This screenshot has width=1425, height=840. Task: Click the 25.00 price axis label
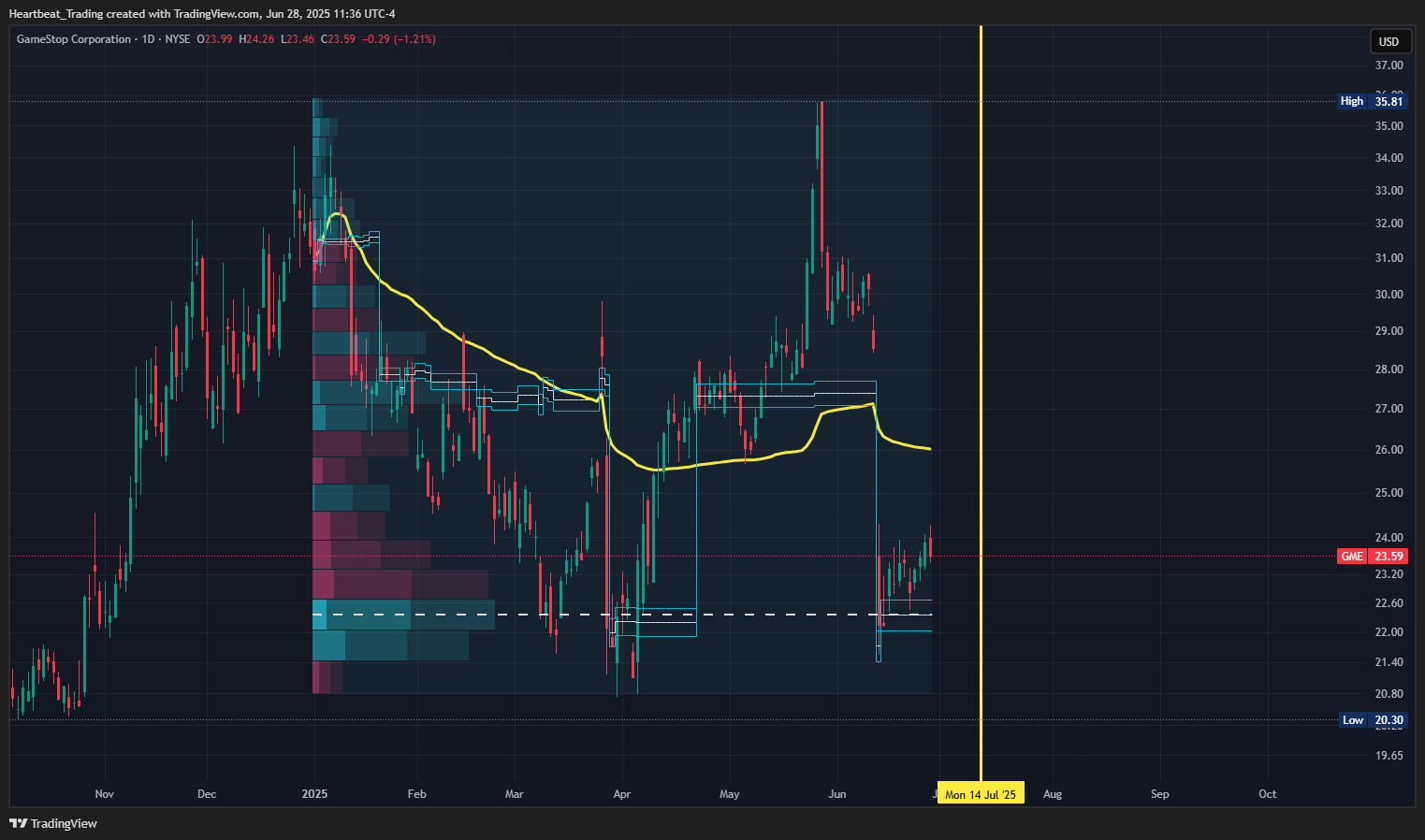point(1389,493)
